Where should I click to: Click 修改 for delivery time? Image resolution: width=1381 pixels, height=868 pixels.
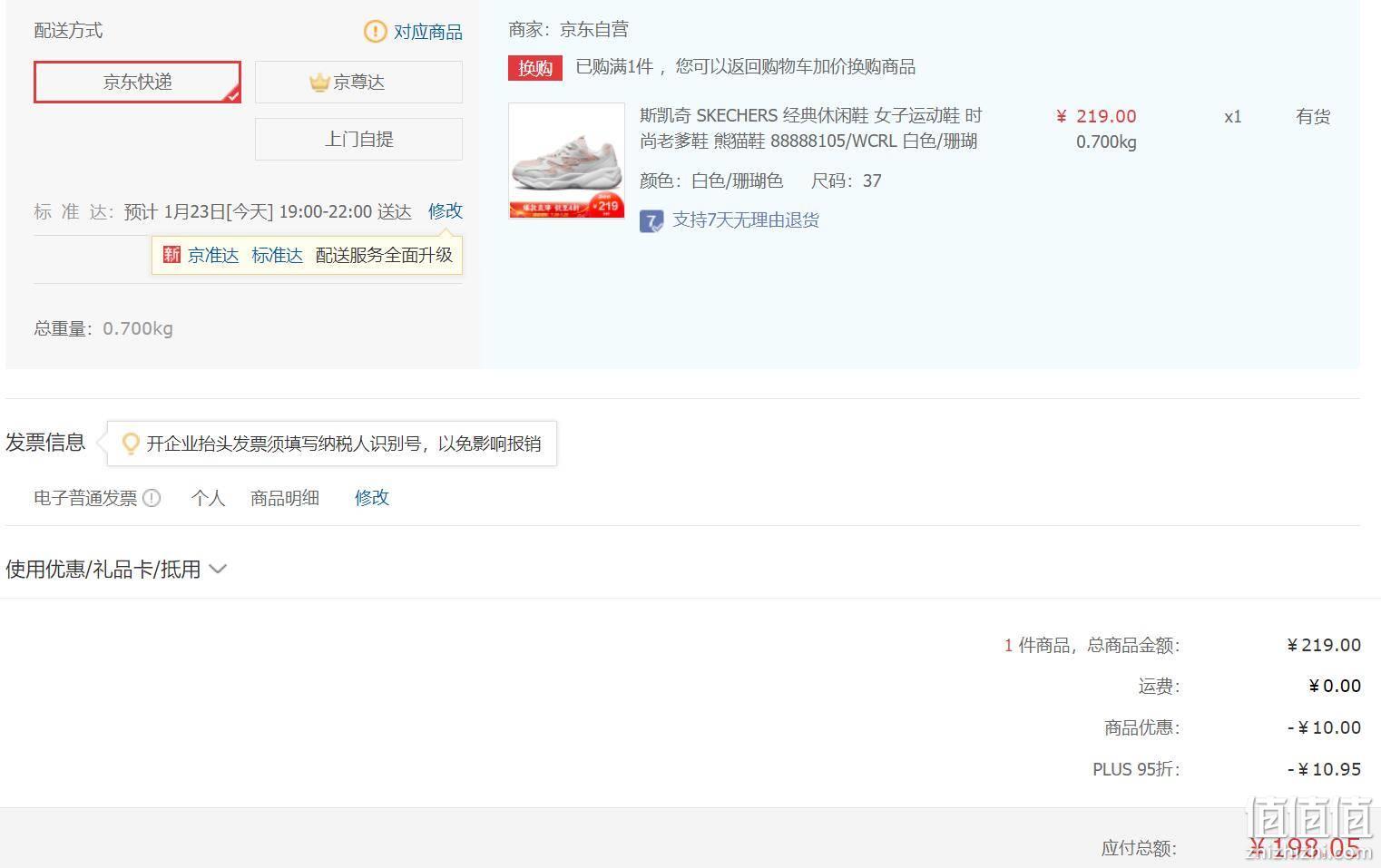pos(446,210)
